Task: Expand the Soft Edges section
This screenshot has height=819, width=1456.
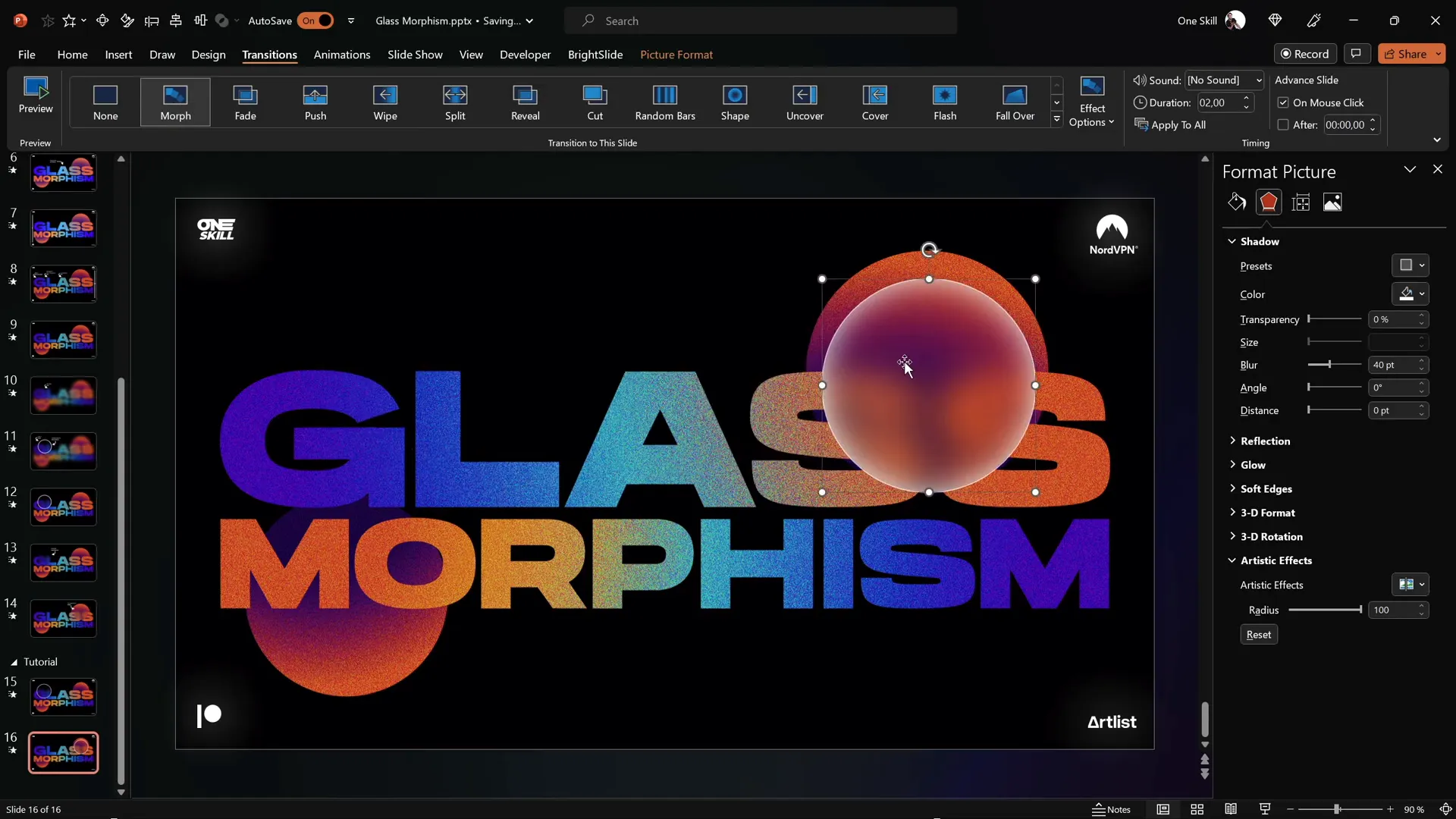Action: (1232, 488)
